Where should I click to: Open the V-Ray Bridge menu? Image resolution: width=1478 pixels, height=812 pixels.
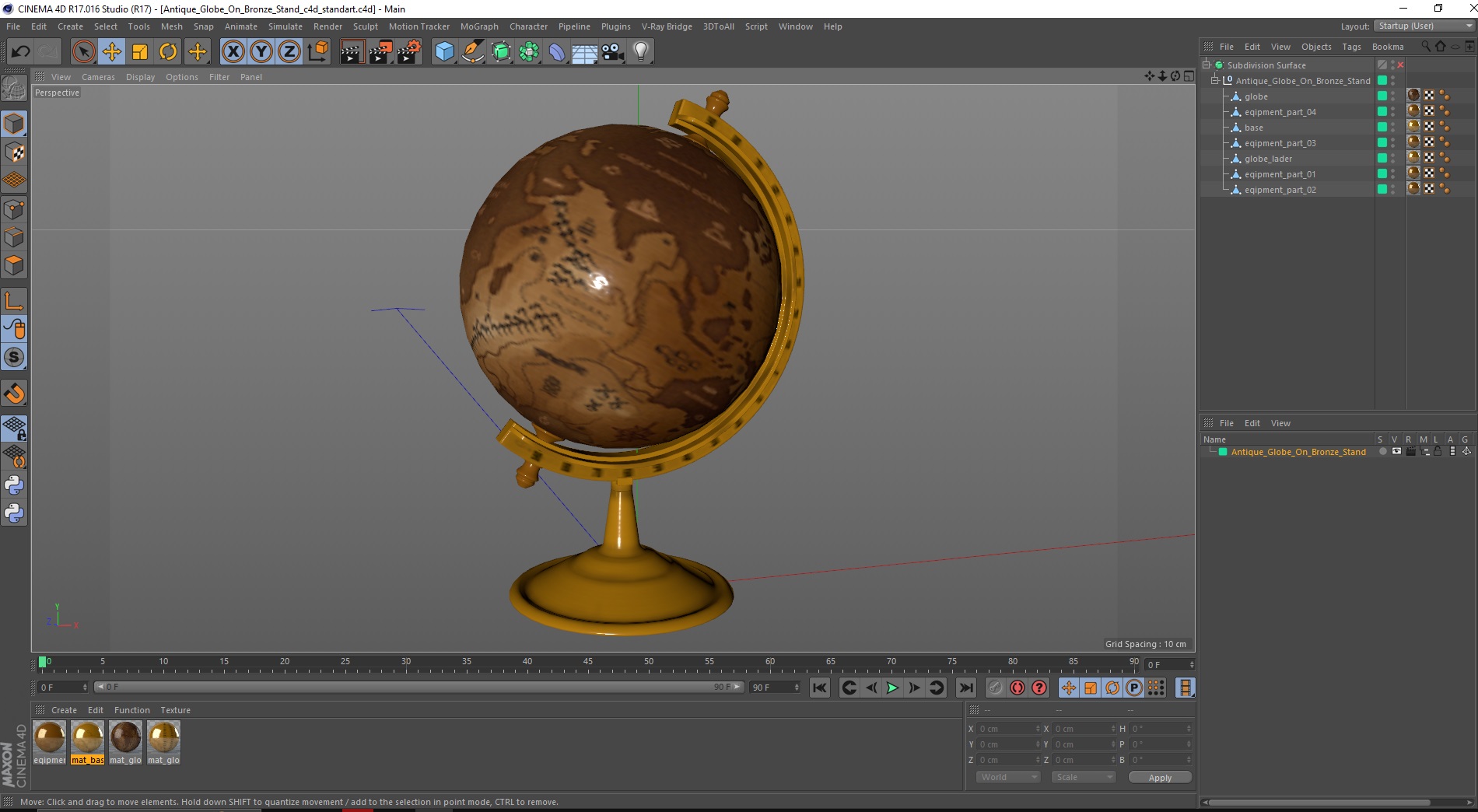point(667,26)
